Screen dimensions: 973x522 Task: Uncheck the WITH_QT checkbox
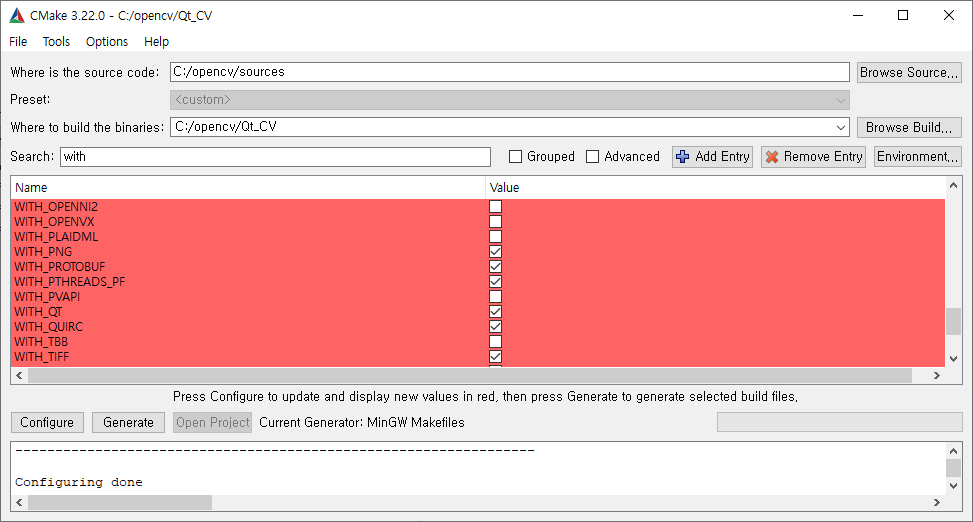pos(495,312)
